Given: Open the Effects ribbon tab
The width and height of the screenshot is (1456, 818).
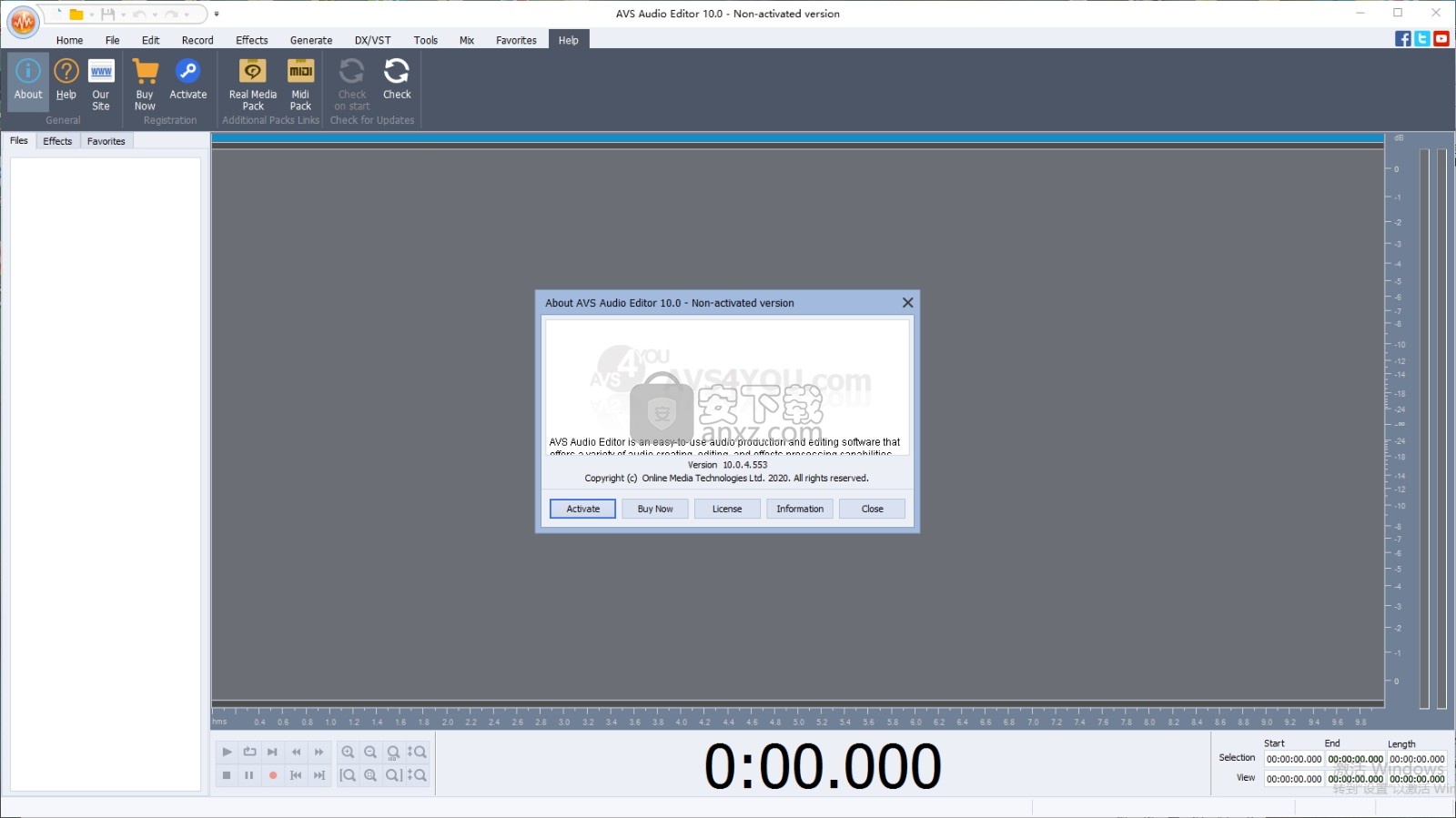Looking at the screenshot, I should (252, 40).
